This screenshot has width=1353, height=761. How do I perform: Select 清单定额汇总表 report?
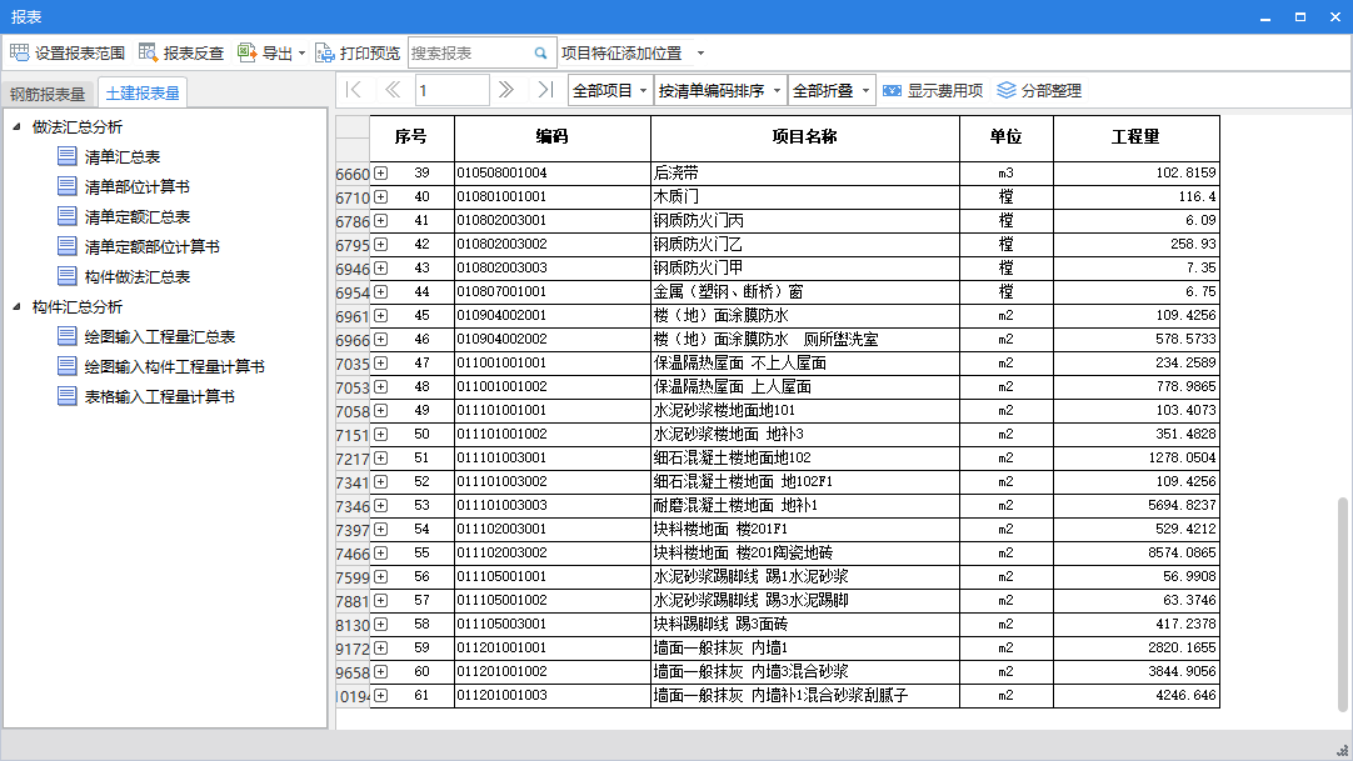[137, 217]
